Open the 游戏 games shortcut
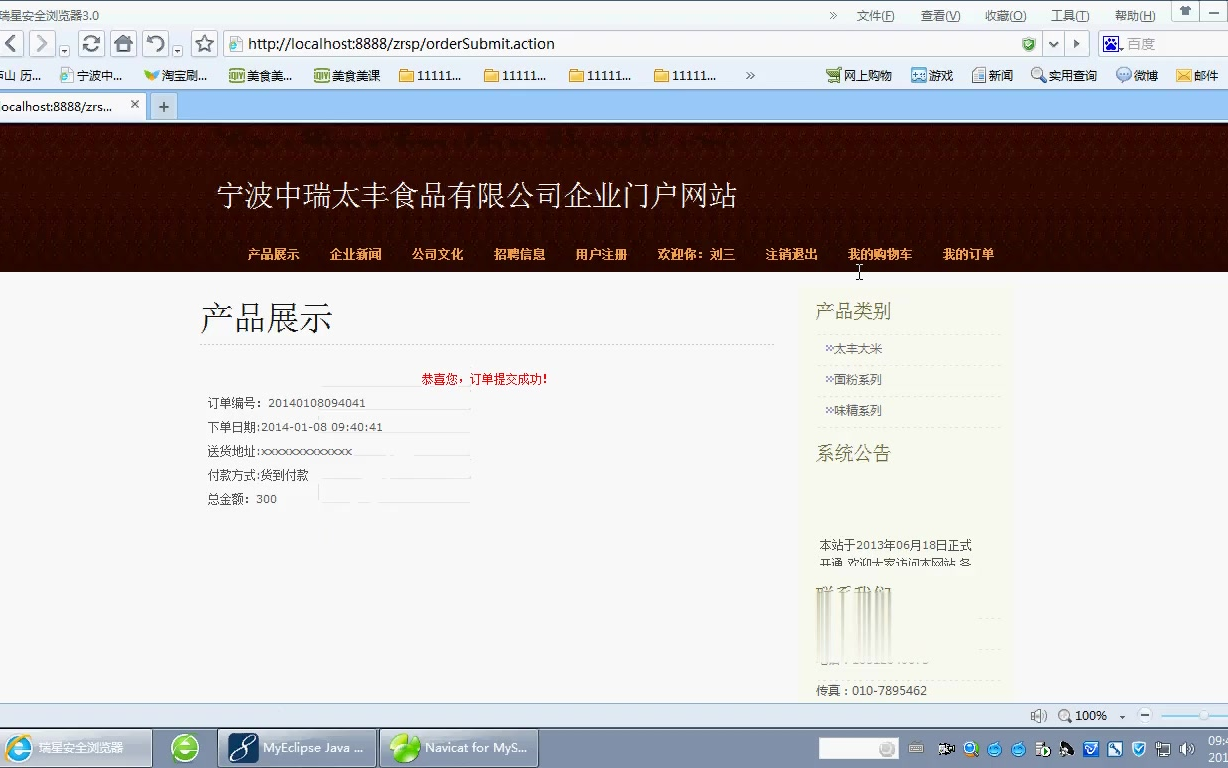1228x768 pixels. tap(931, 75)
